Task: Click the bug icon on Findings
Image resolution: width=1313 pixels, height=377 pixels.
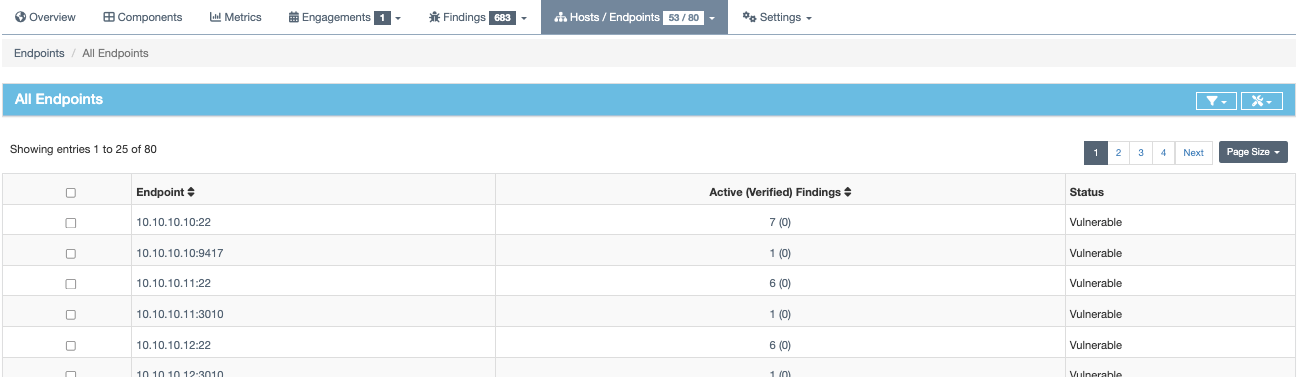Action: 434,17
